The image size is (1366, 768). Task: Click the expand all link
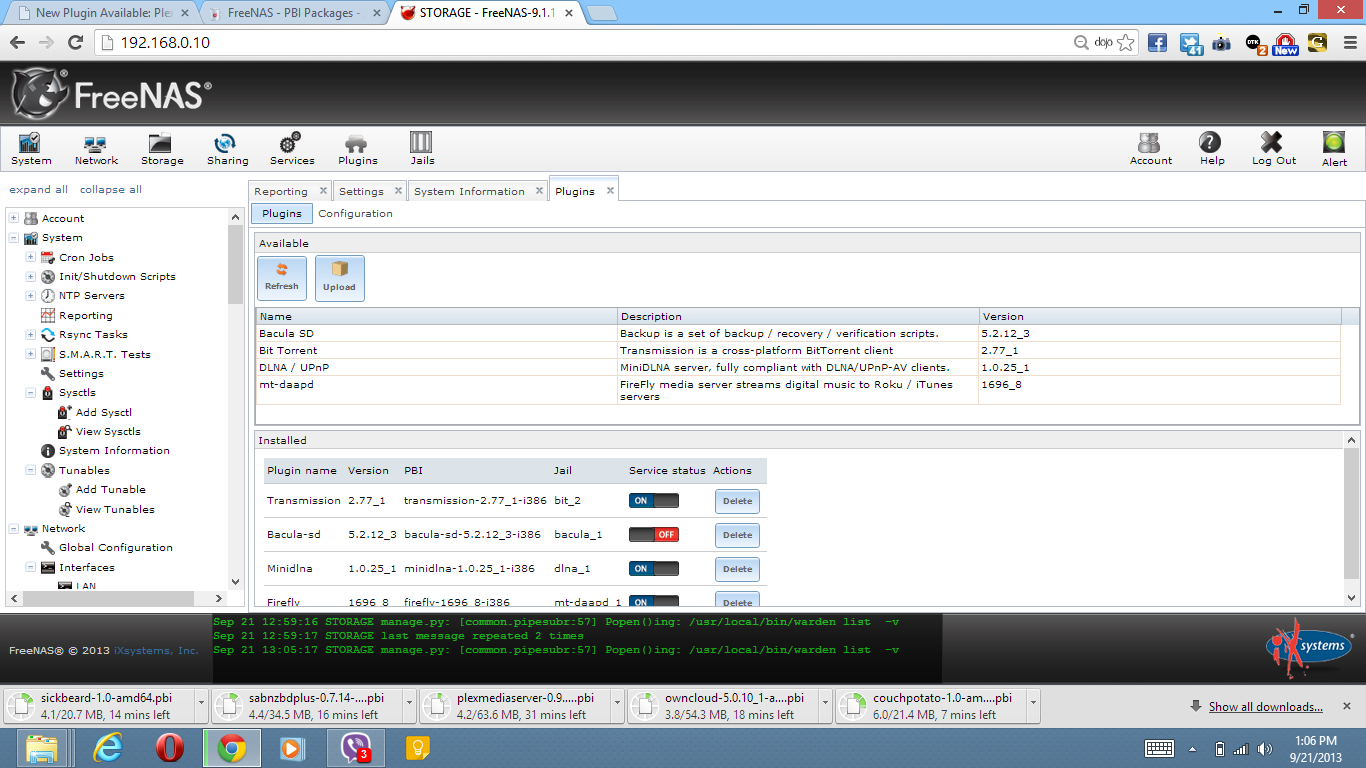click(39, 189)
